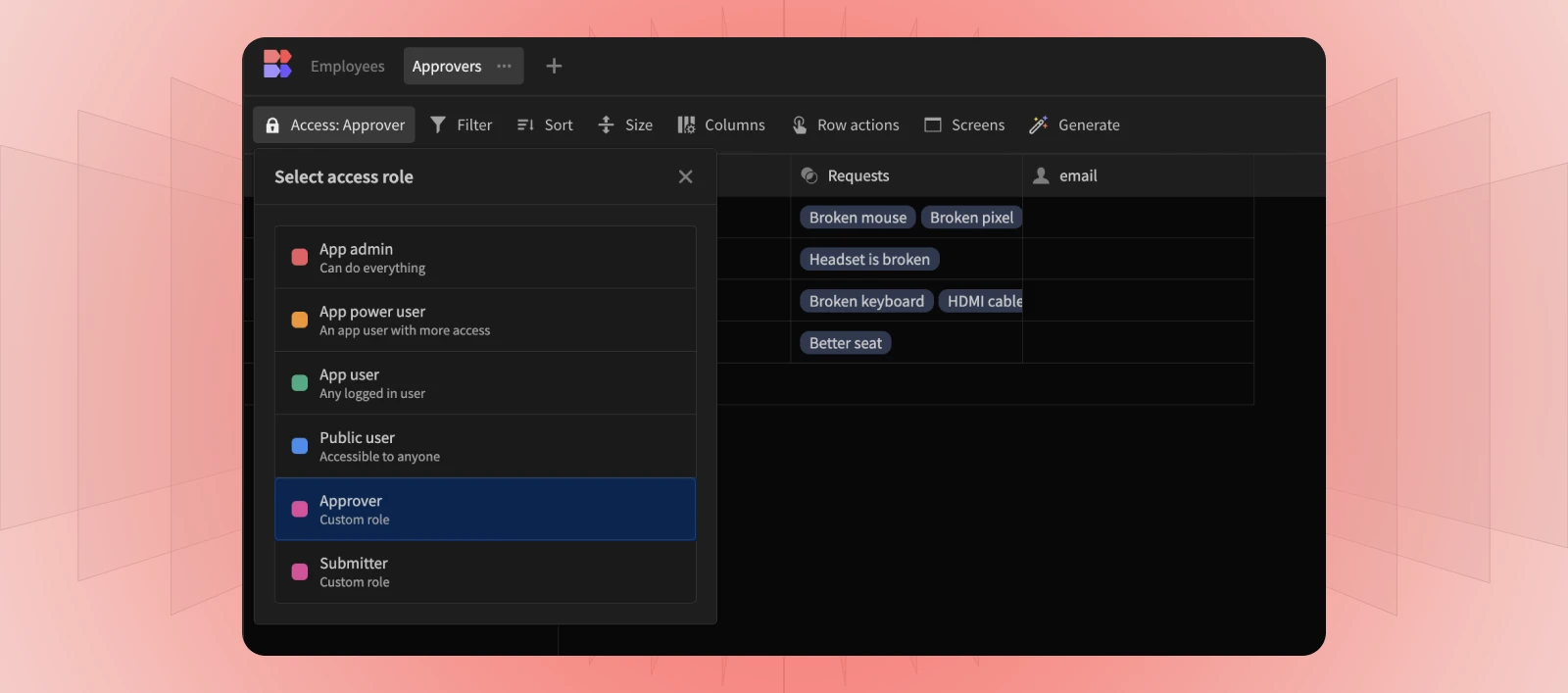The width and height of the screenshot is (1568, 693).
Task: Select the App power user role
Action: (x=485, y=320)
